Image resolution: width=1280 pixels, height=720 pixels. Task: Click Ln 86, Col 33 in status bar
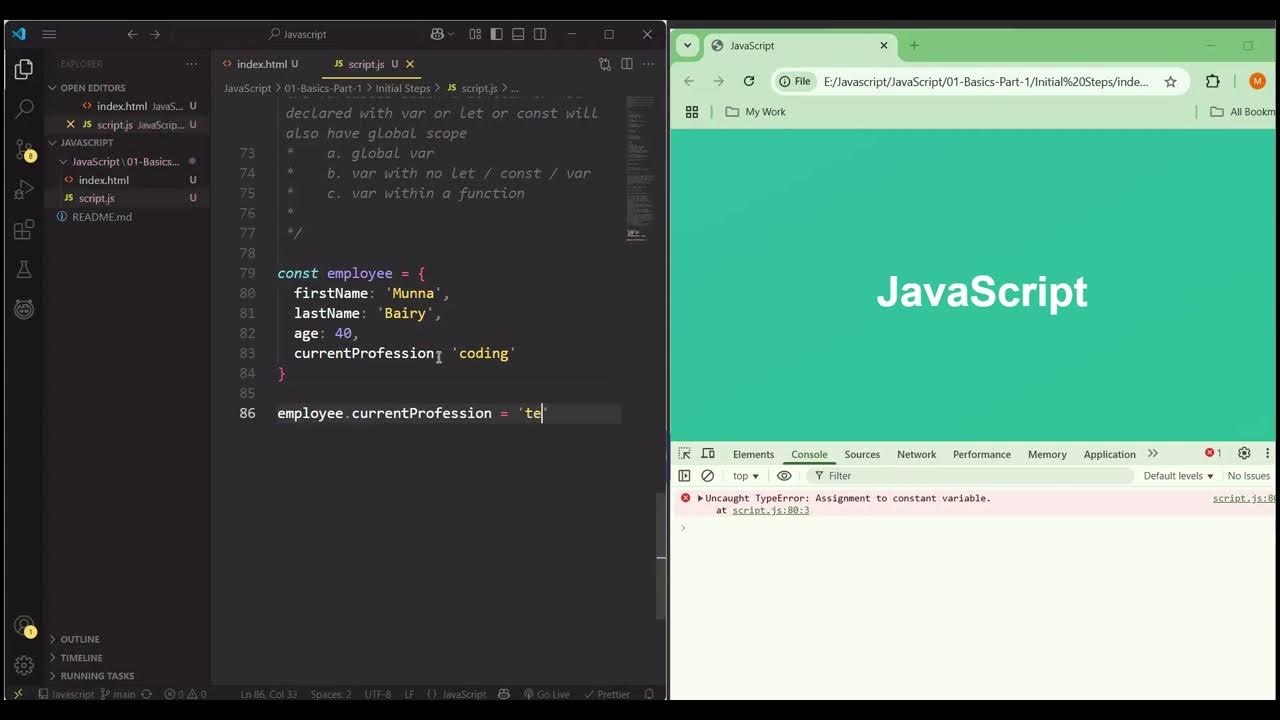click(268, 694)
